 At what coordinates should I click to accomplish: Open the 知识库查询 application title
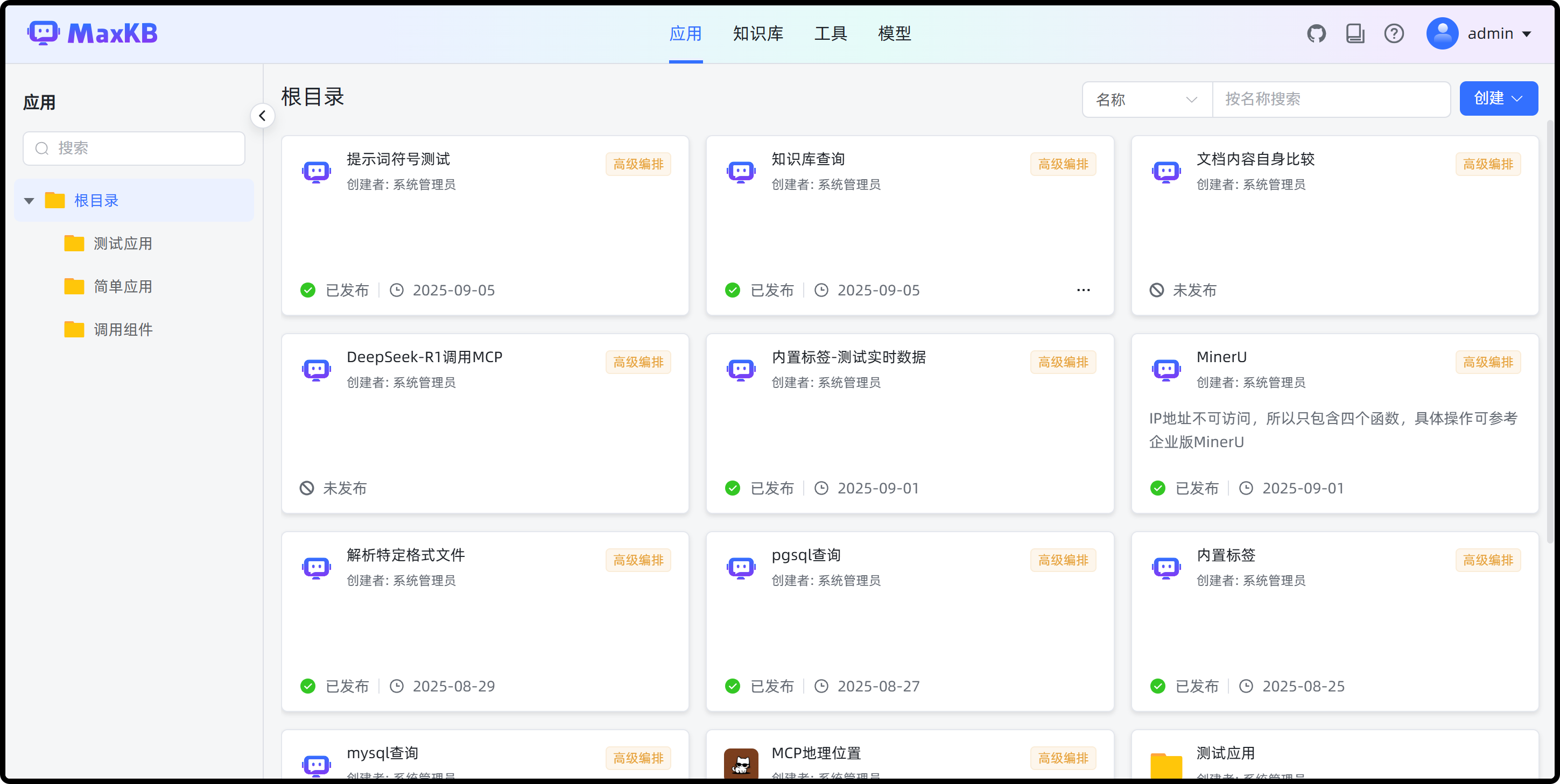coord(808,159)
